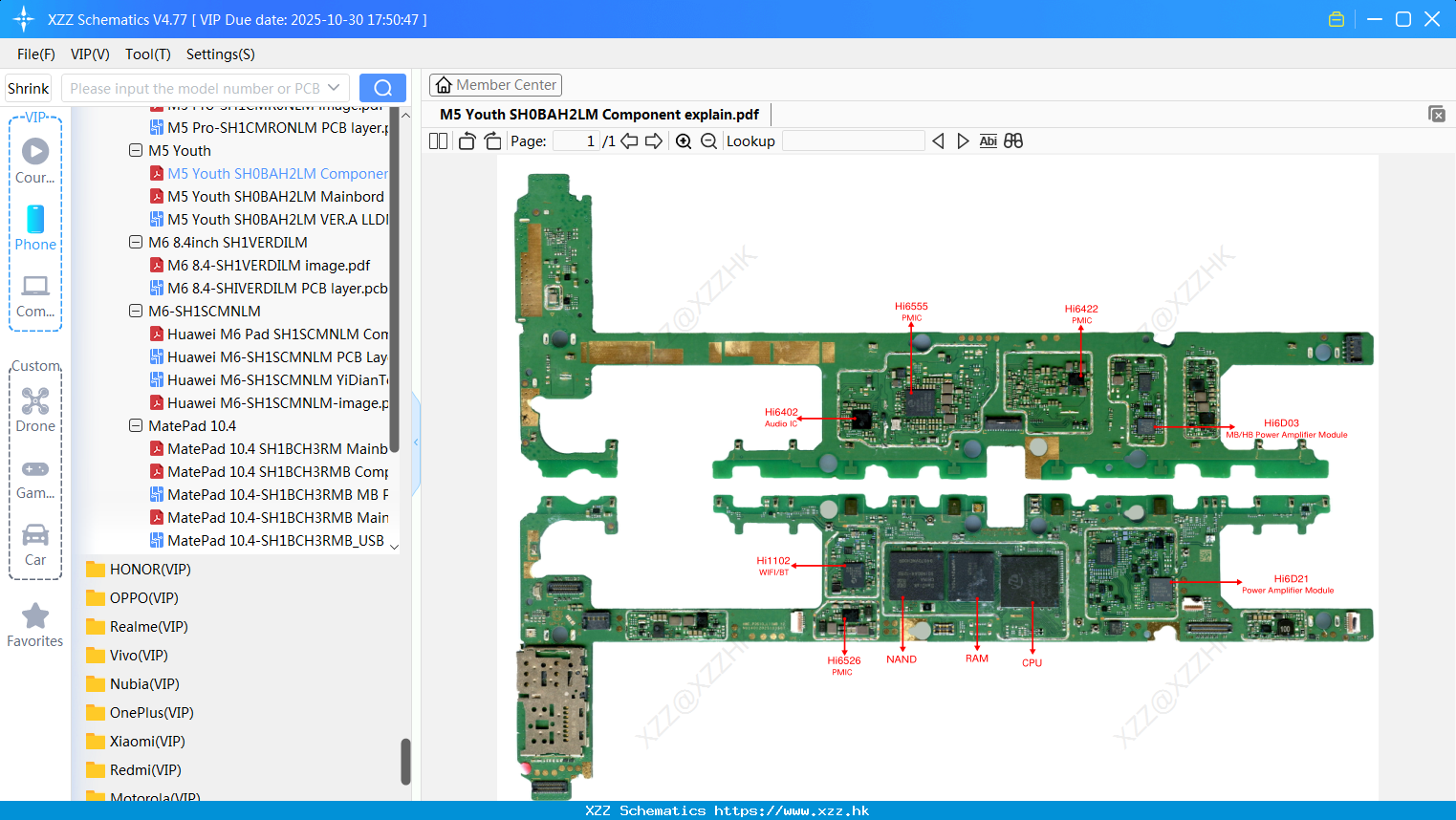The width and height of the screenshot is (1456, 820).
Task: Rotate page counterclockwise
Action: coord(467,141)
